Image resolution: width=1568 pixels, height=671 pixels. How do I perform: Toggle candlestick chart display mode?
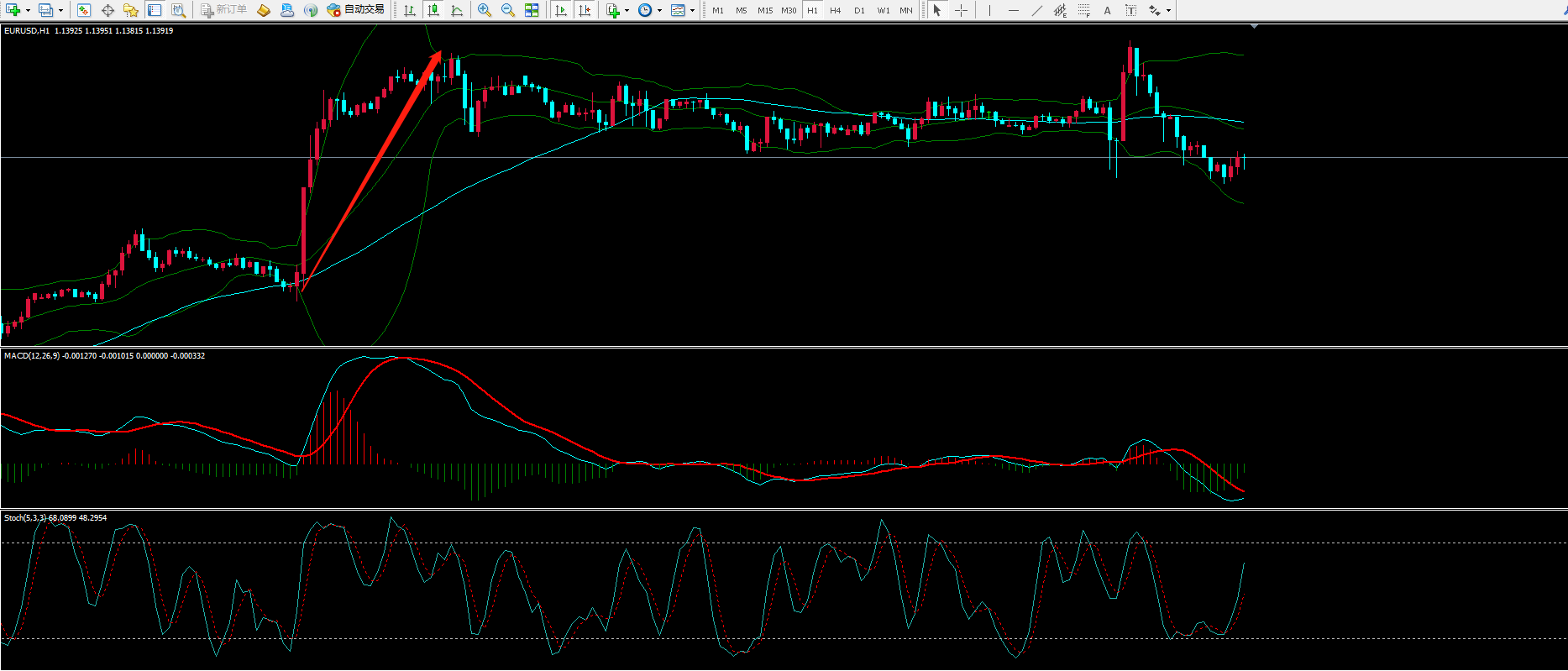pos(433,10)
